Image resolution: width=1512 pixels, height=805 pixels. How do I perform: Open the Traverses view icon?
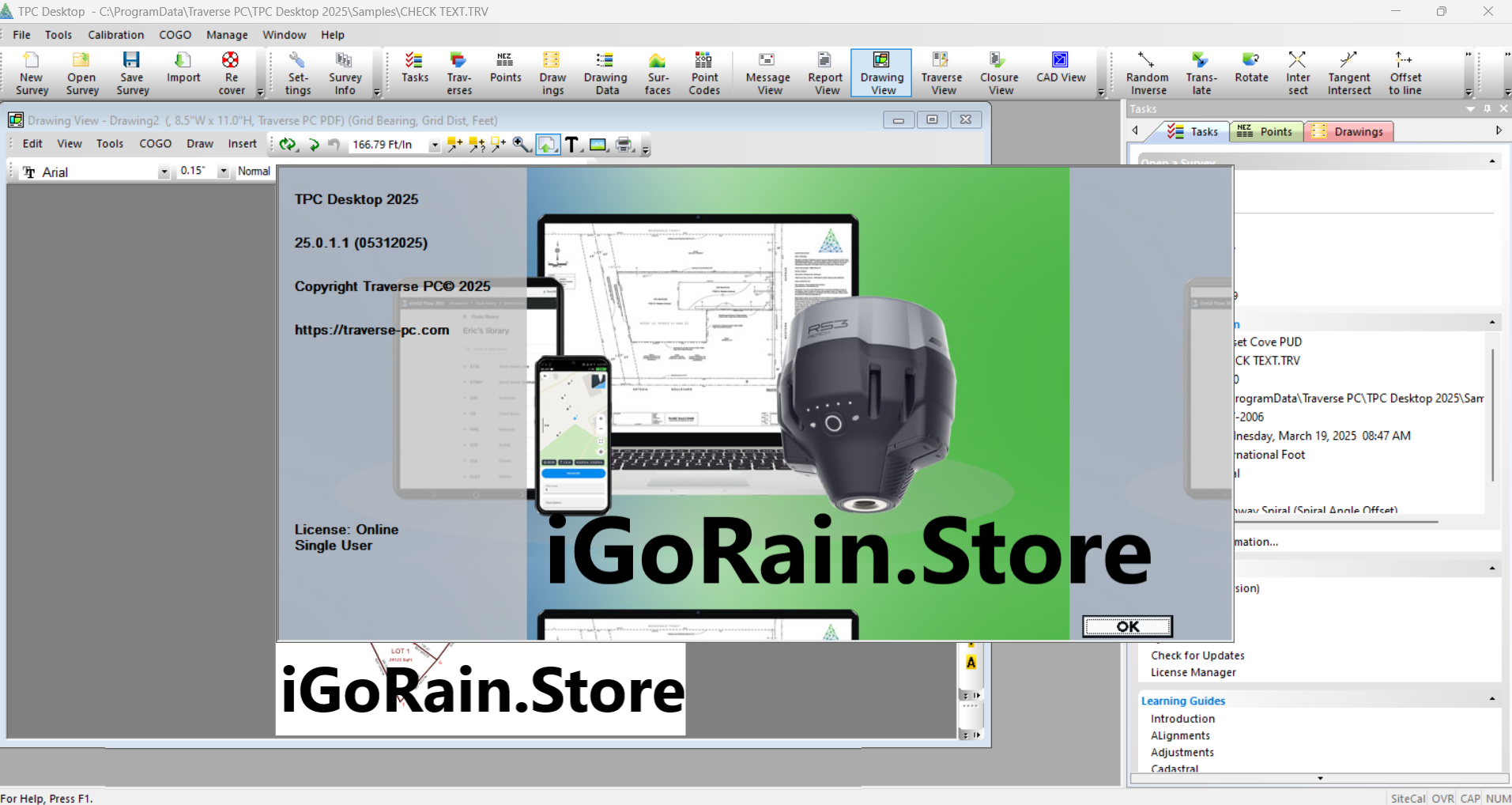(x=458, y=73)
